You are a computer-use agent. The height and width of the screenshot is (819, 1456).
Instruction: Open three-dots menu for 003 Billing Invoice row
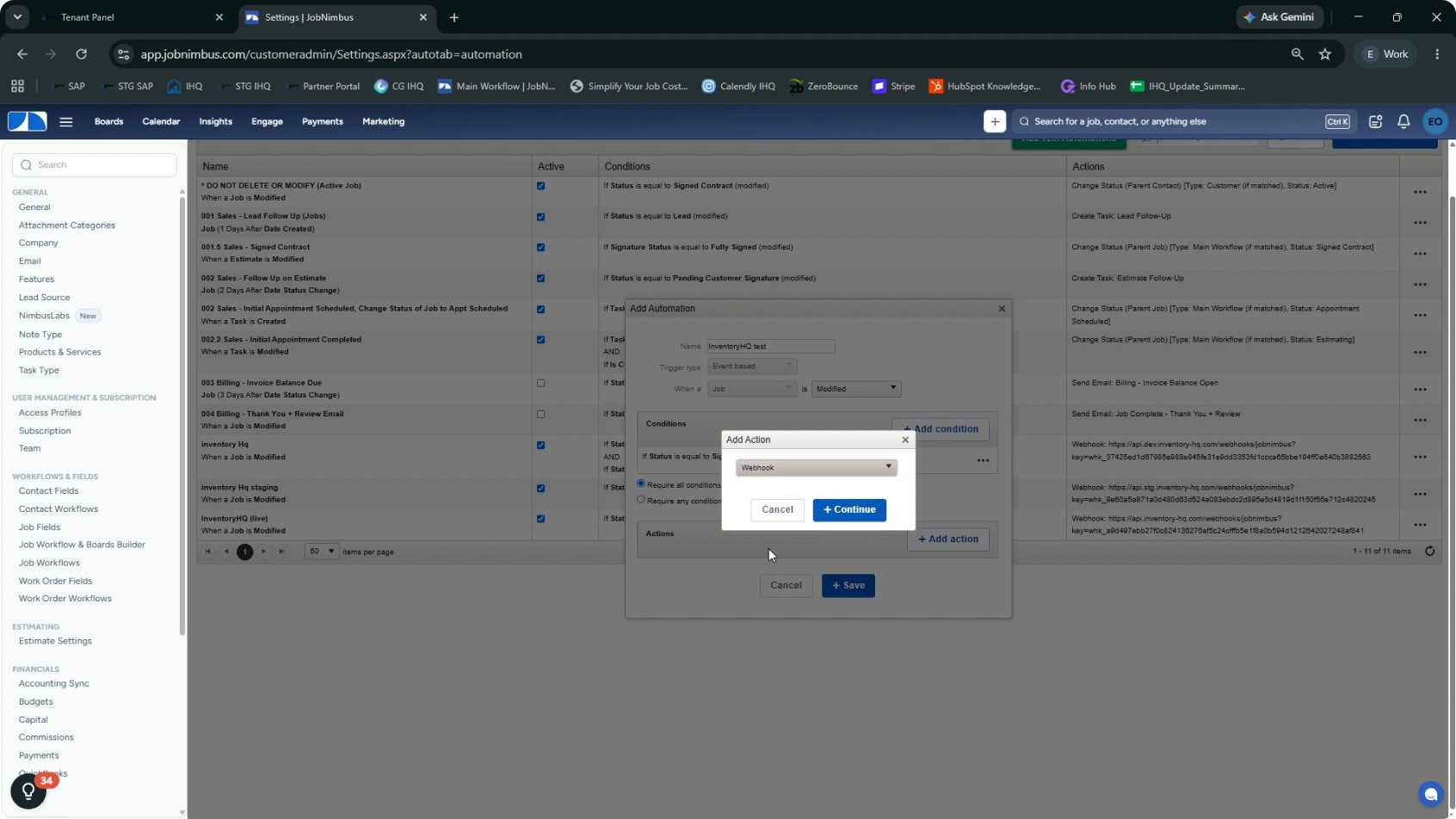pos(1420,390)
